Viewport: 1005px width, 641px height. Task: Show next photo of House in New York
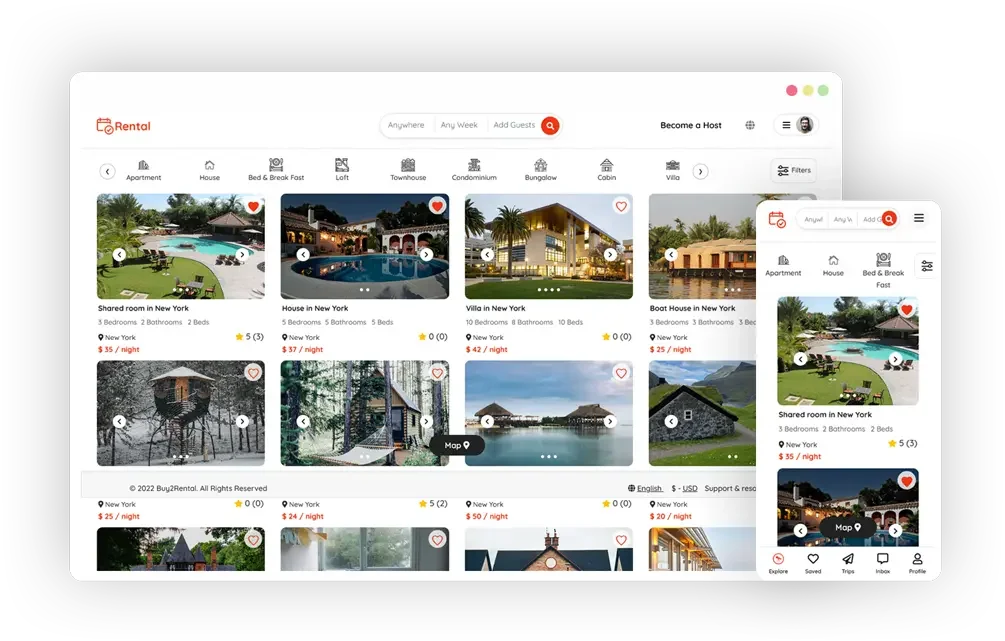425,255
